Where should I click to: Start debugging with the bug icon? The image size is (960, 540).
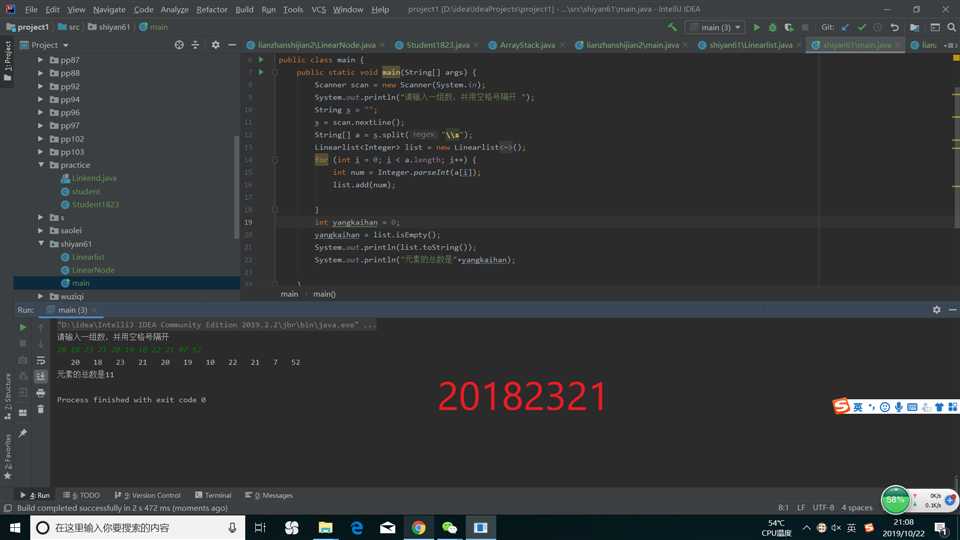pyautogui.click(x=772, y=27)
